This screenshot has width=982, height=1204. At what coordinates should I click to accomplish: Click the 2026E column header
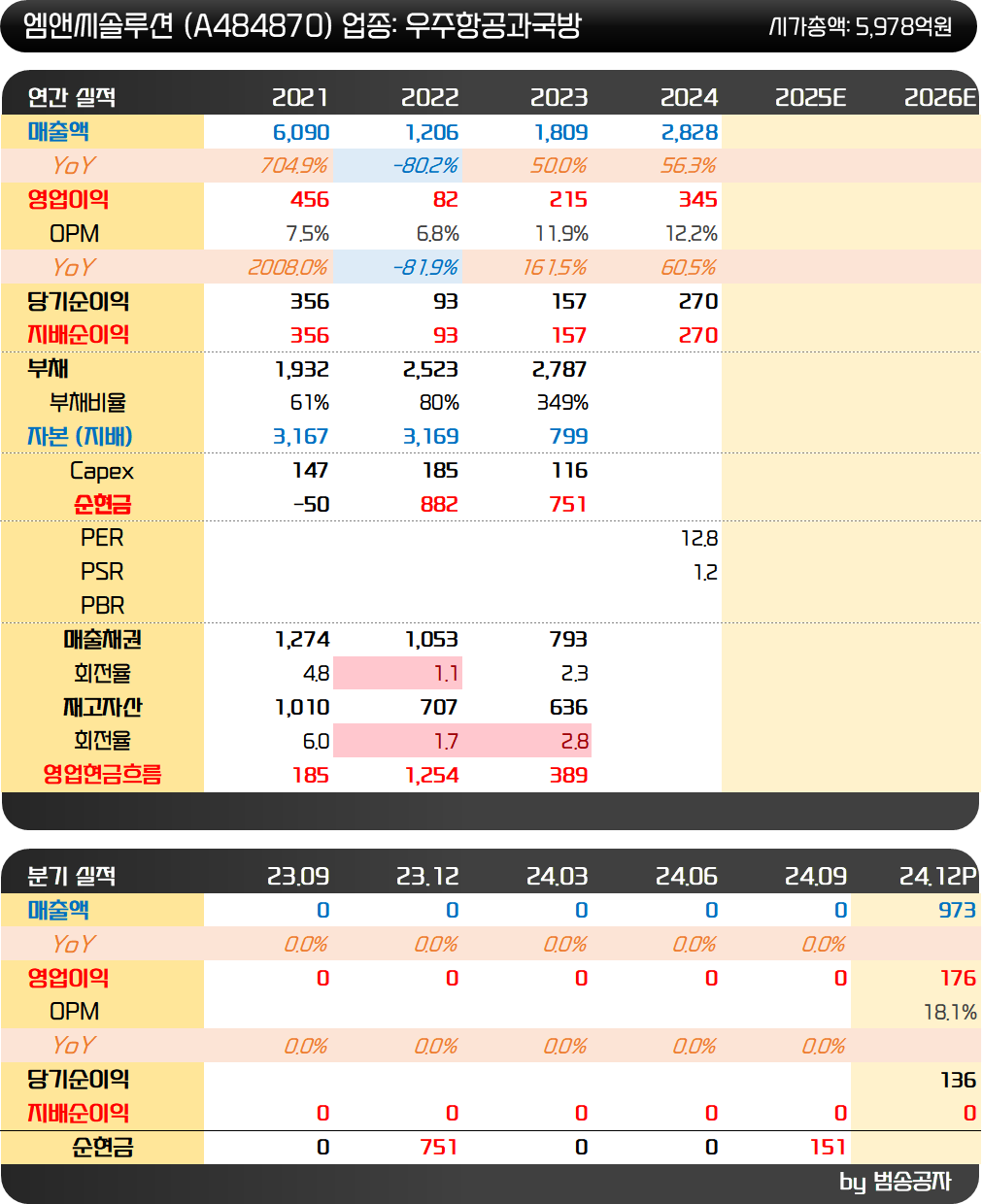tap(940, 98)
